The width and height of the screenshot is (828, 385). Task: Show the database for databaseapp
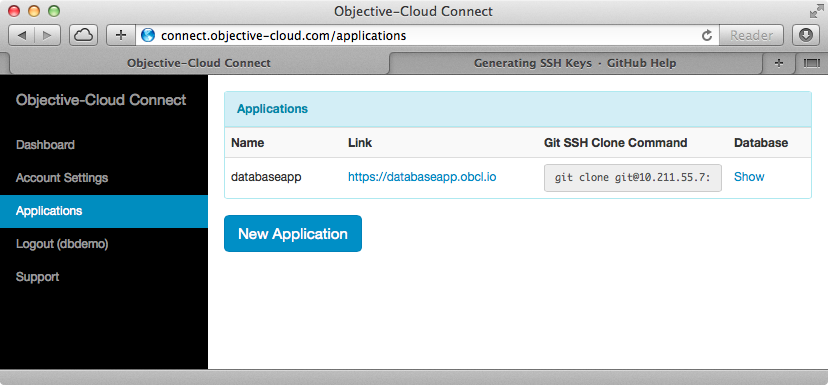749,177
